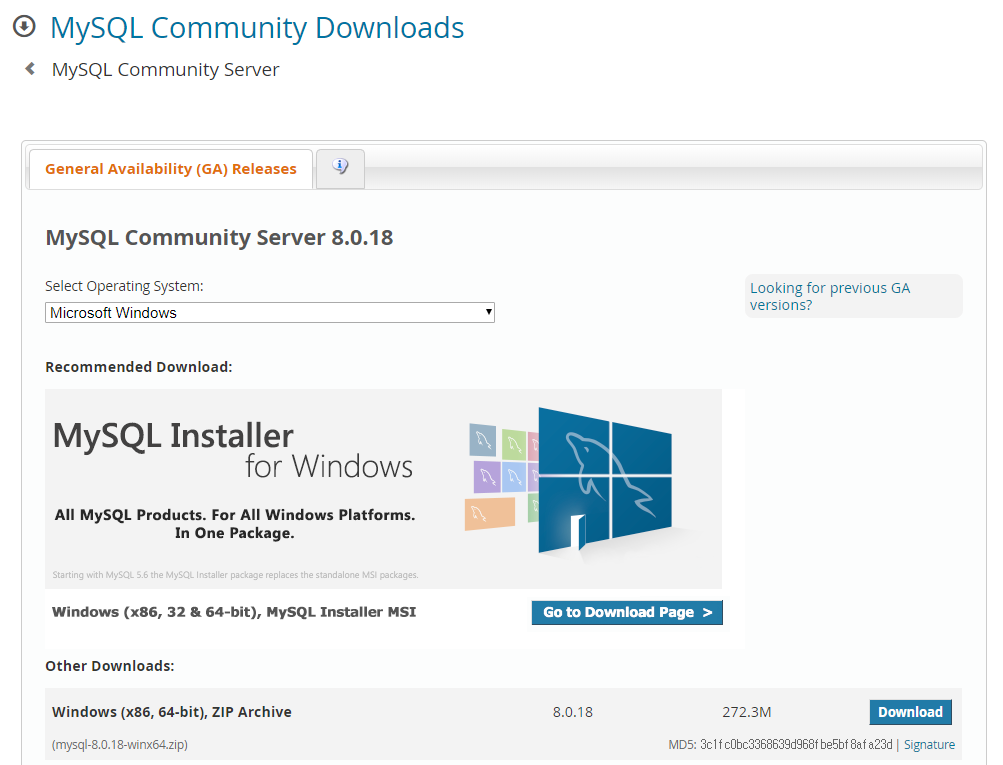The image size is (1003, 765).
Task: Download the Windows ZIP Archive 8.0.18
Action: (910, 712)
